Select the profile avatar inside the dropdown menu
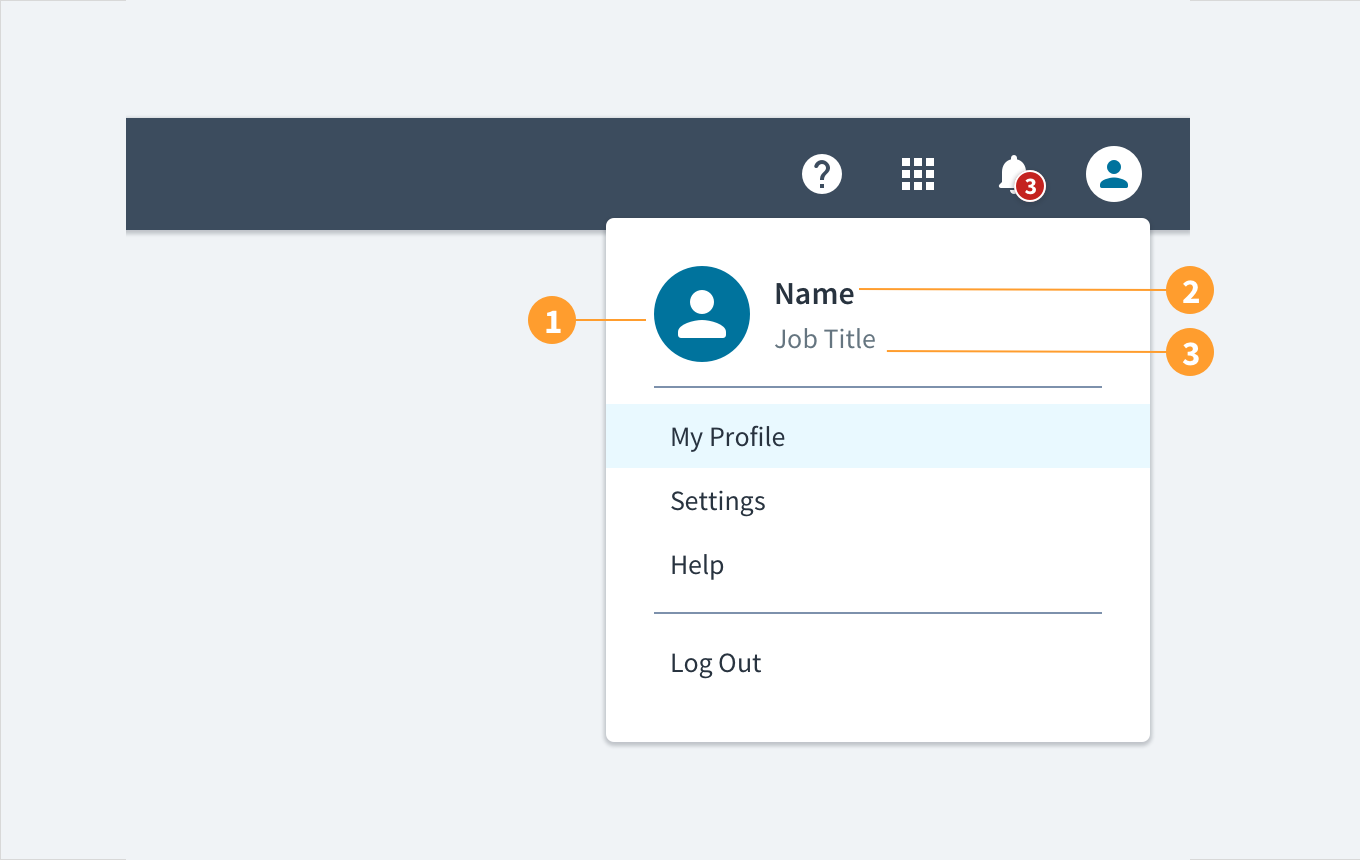Image resolution: width=1360 pixels, height=860 pixels. tap(702, 313)
